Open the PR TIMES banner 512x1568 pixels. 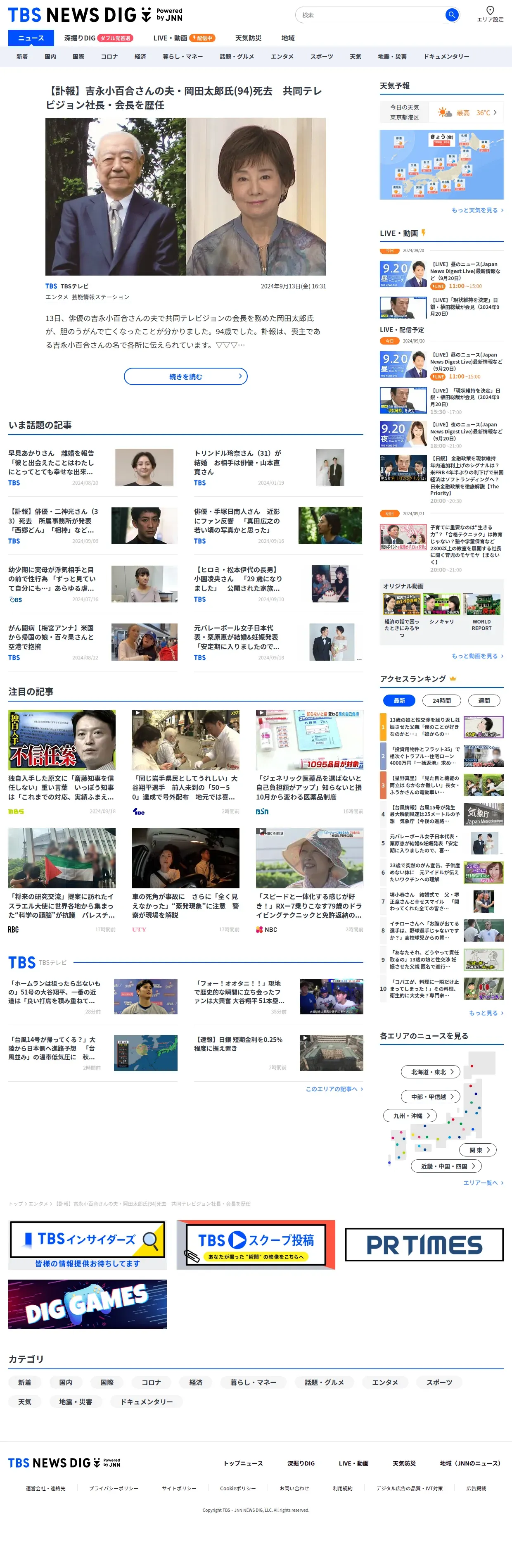(x=424, y=1245)
